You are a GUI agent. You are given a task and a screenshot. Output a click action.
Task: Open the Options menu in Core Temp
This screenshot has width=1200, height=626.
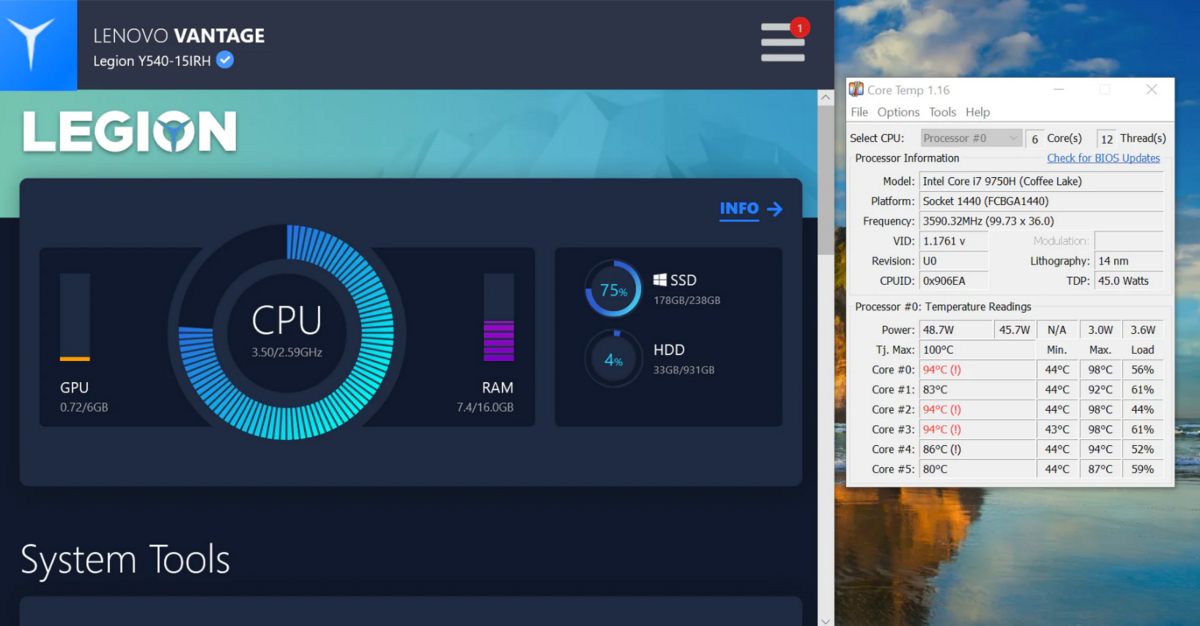tap(898, 112)
